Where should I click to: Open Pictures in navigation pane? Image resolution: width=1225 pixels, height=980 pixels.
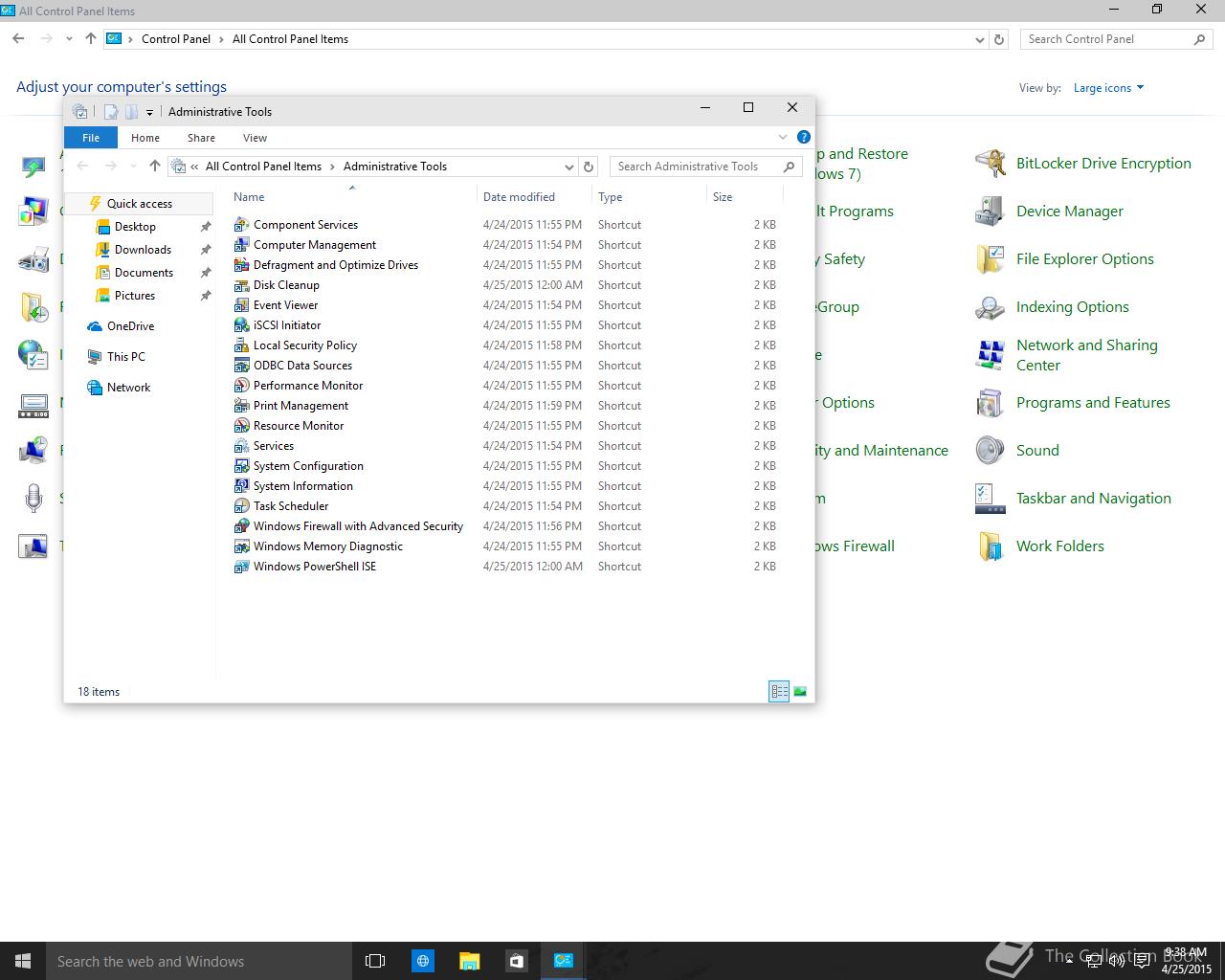click(135, 296)
